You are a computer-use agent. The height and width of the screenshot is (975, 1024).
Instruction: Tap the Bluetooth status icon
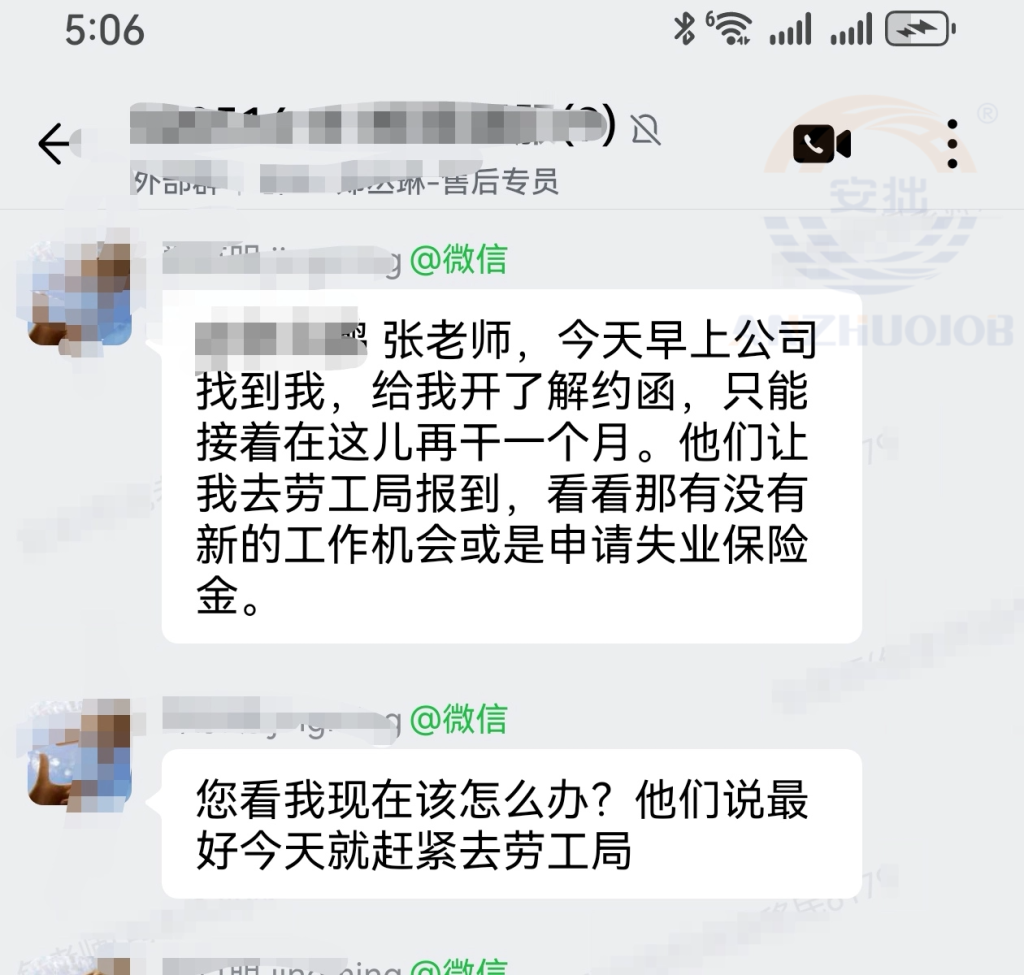coord(684,29)
